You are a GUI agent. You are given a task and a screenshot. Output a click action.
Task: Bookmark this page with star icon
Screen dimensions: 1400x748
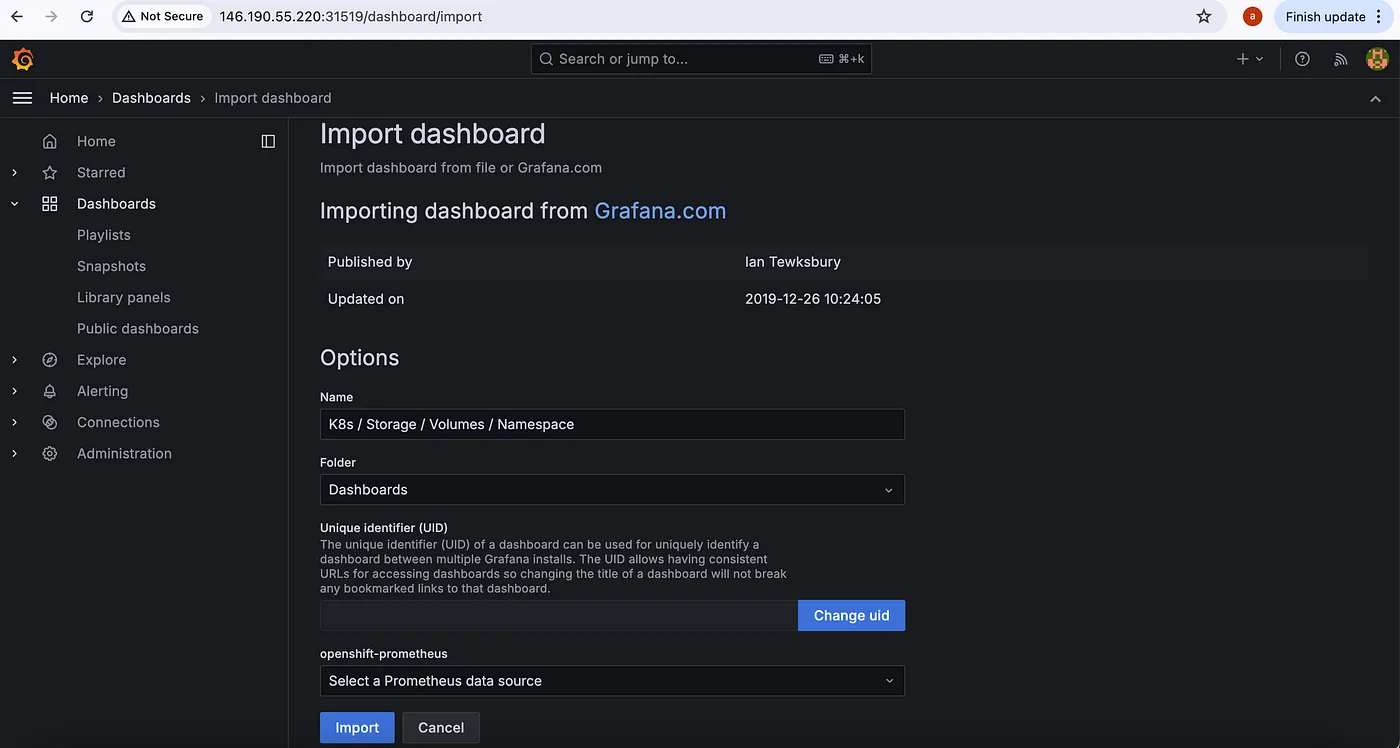click(1204, 16)
